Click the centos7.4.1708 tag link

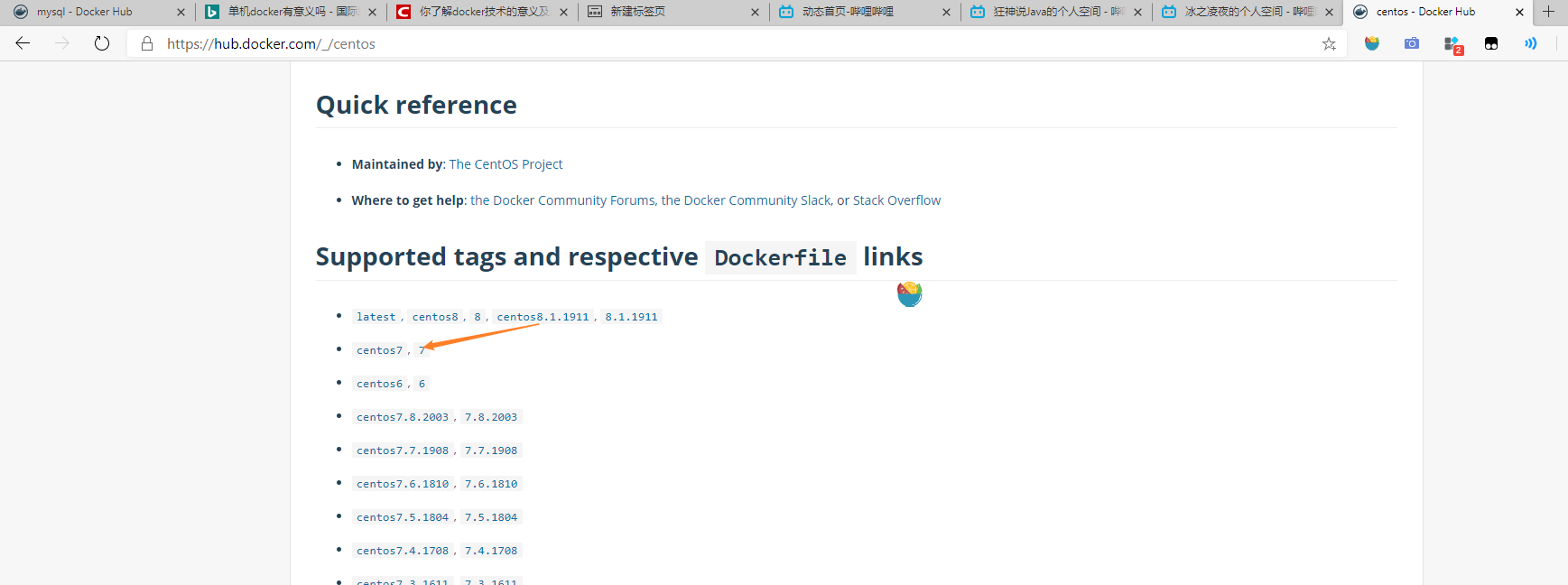(403, 551)
